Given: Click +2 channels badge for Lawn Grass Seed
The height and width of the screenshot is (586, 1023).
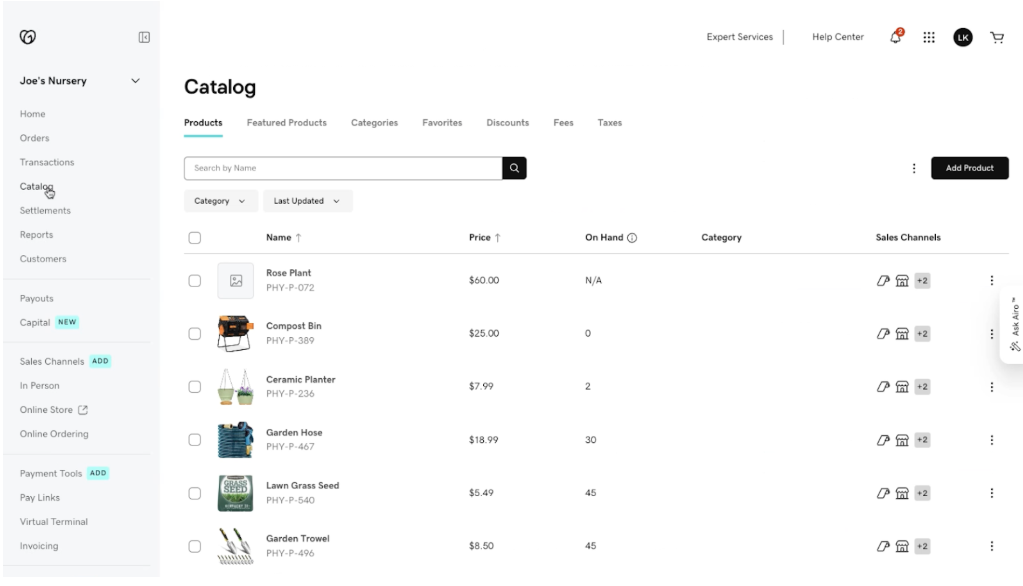Looking at the screenshot, I should point(922,493).
